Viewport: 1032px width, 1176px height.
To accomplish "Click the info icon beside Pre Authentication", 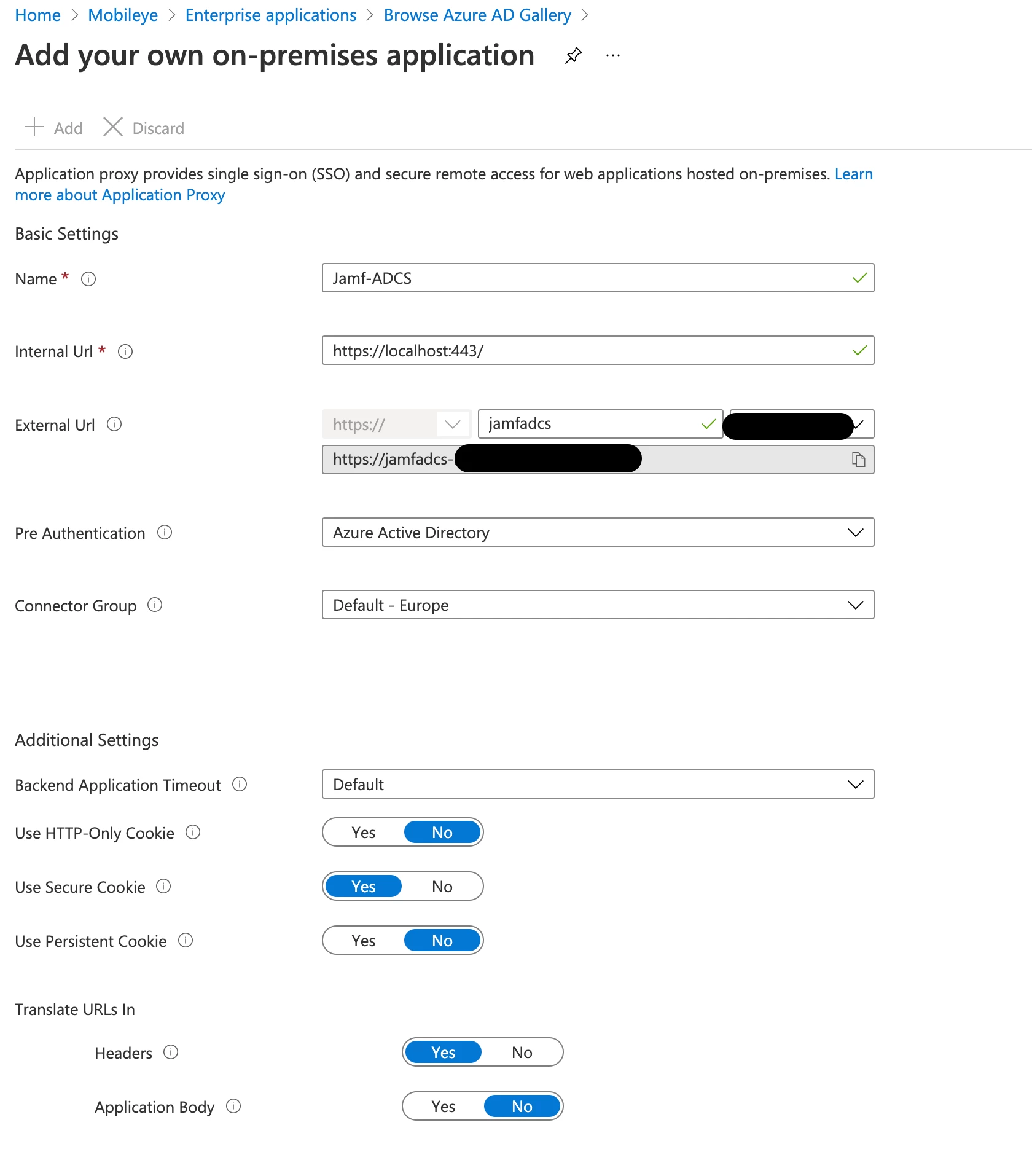I will tap(165, 532).
